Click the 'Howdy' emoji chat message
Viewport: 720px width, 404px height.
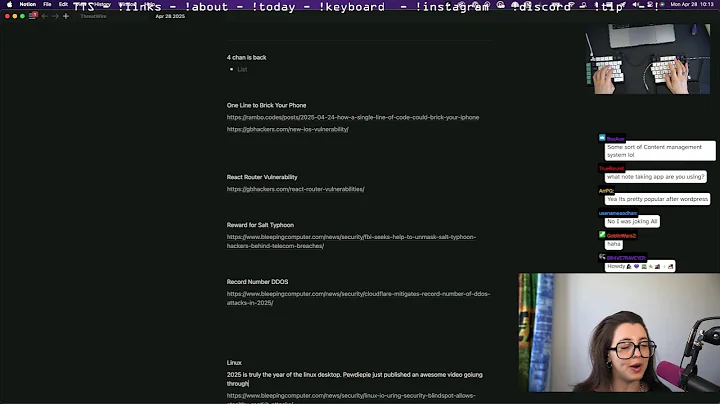click(x=640, y=266)
